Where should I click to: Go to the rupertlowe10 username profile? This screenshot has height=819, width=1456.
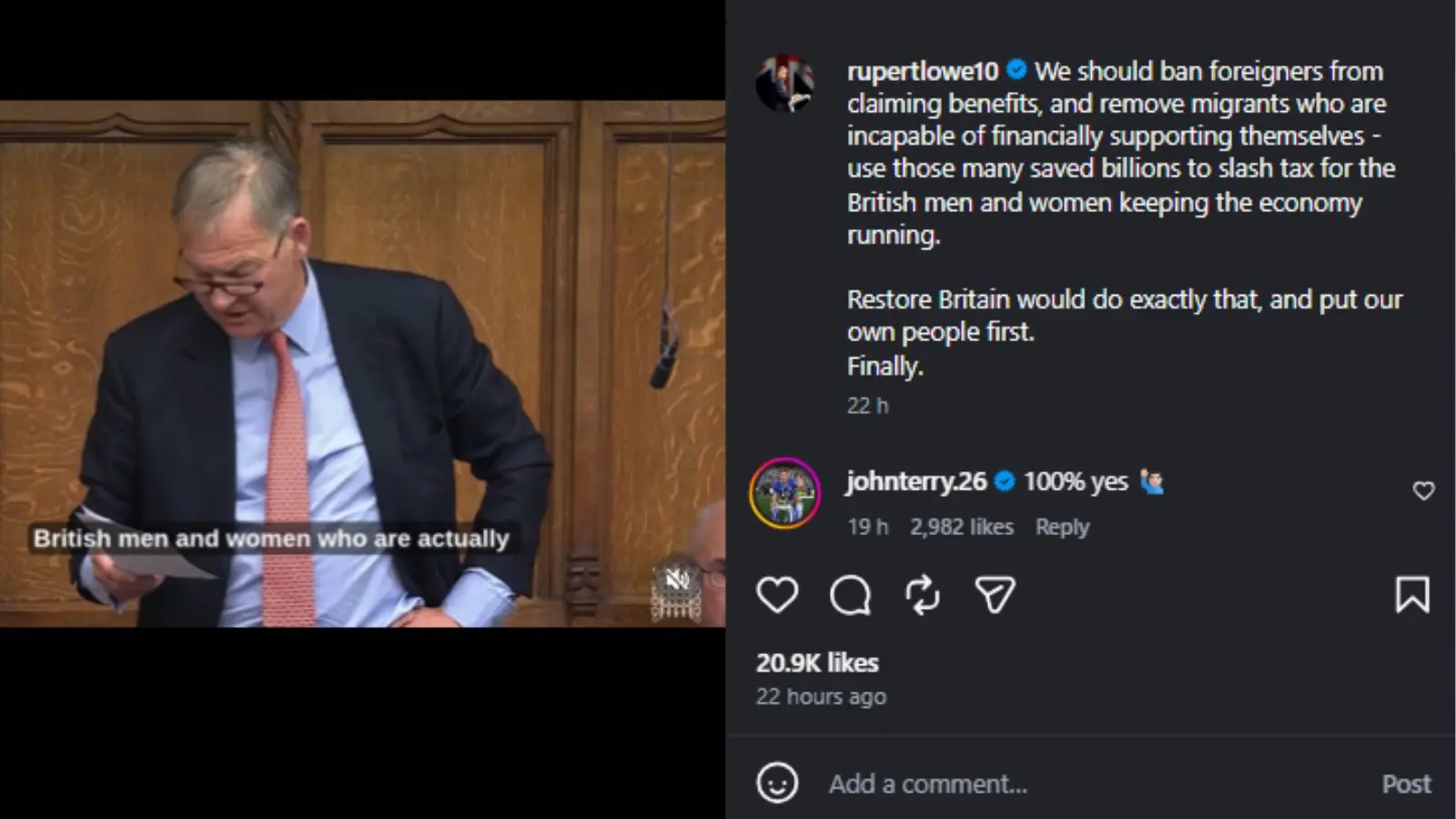click(922, 71)
